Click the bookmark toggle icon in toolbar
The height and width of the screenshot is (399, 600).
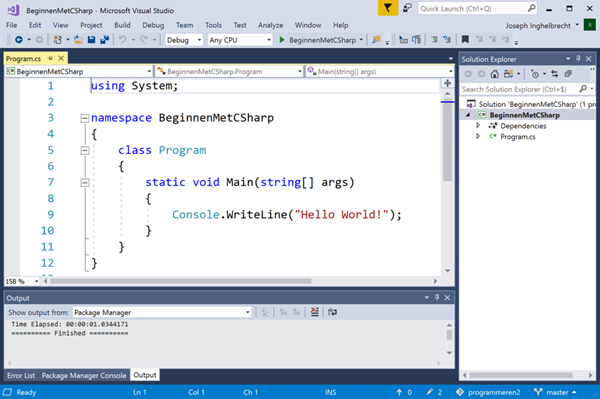coord(465,39)
